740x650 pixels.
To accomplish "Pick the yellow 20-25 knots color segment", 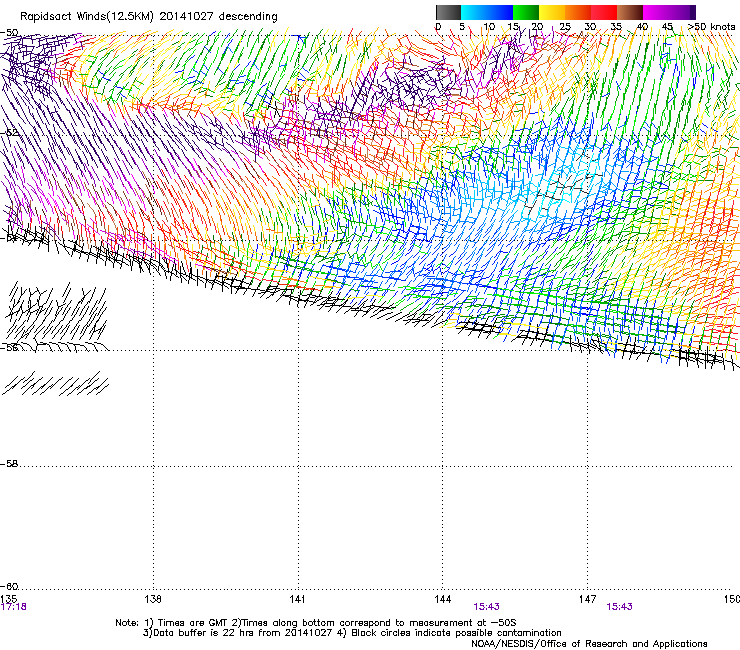I will (552, 12).
